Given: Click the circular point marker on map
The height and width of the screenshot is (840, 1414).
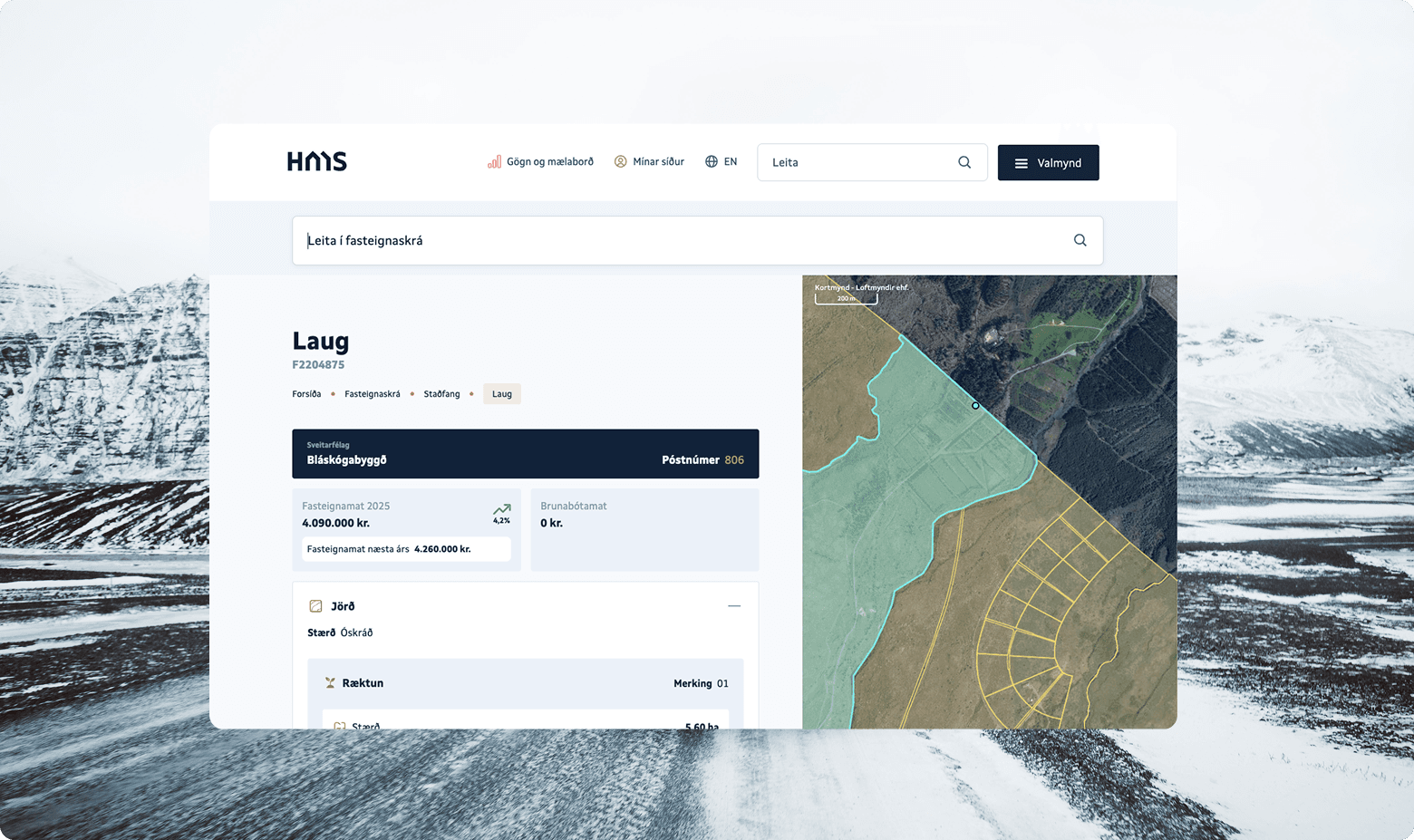Looking at the screenshot, I should tap(975, 406).
